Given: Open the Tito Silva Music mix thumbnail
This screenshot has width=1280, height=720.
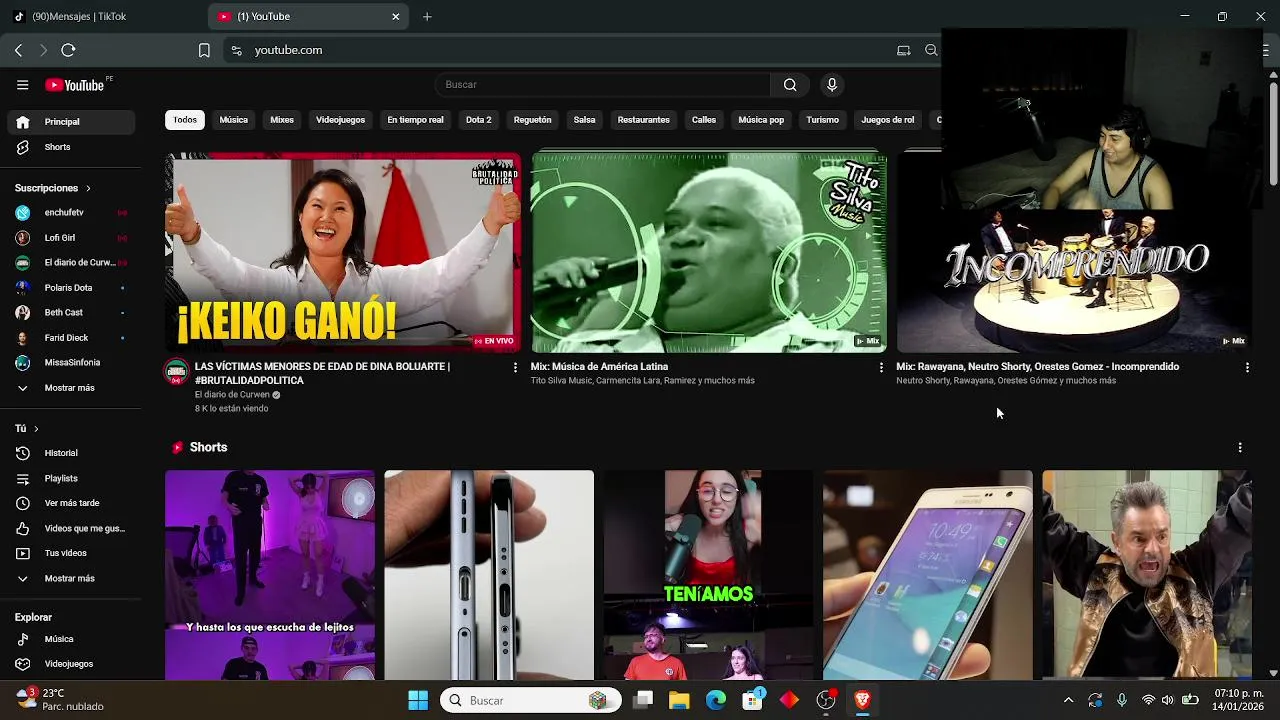Looking at the screenshot, I should click(x=708, y=252).
